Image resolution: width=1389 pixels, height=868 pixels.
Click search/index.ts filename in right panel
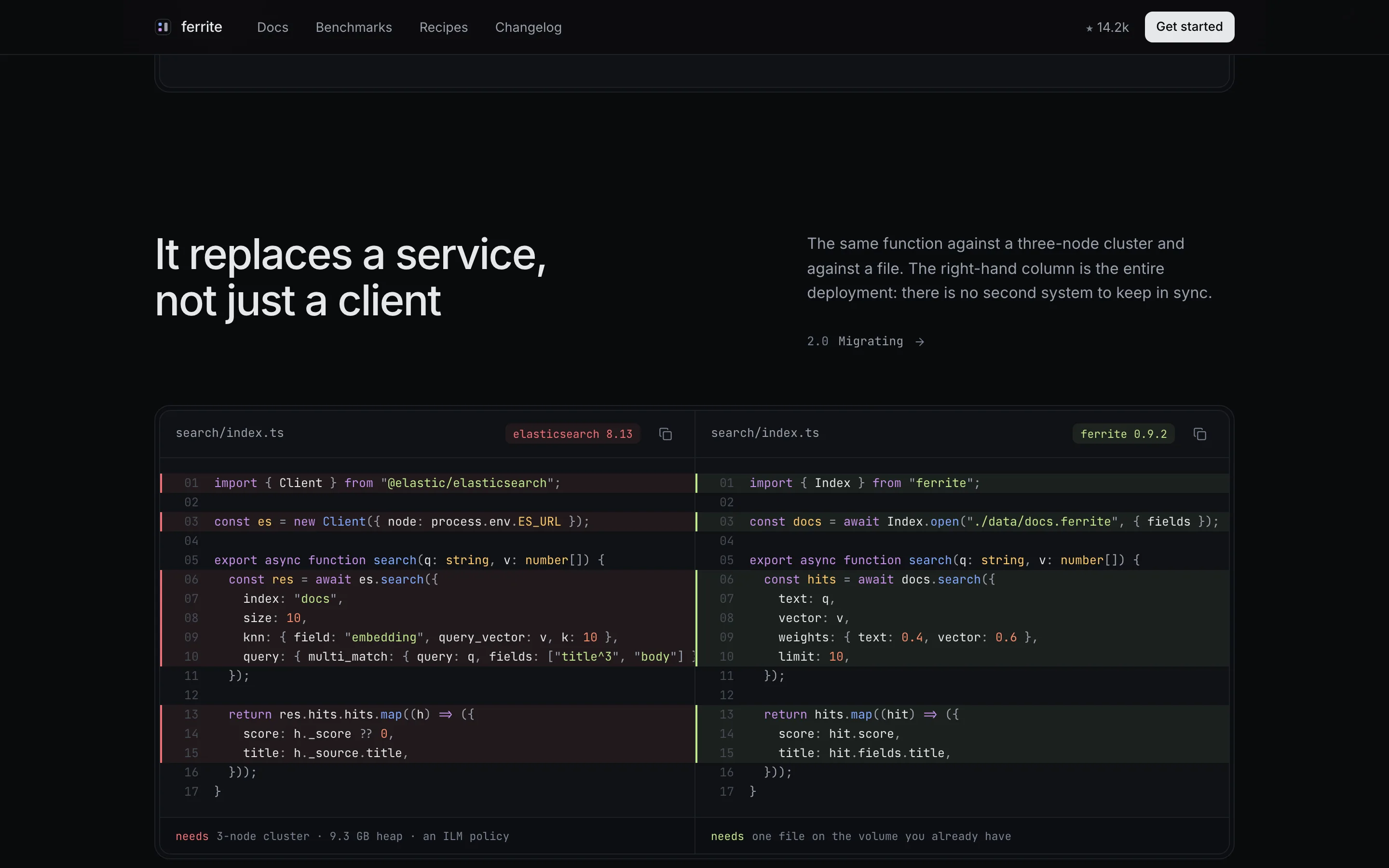coord(765,433)
